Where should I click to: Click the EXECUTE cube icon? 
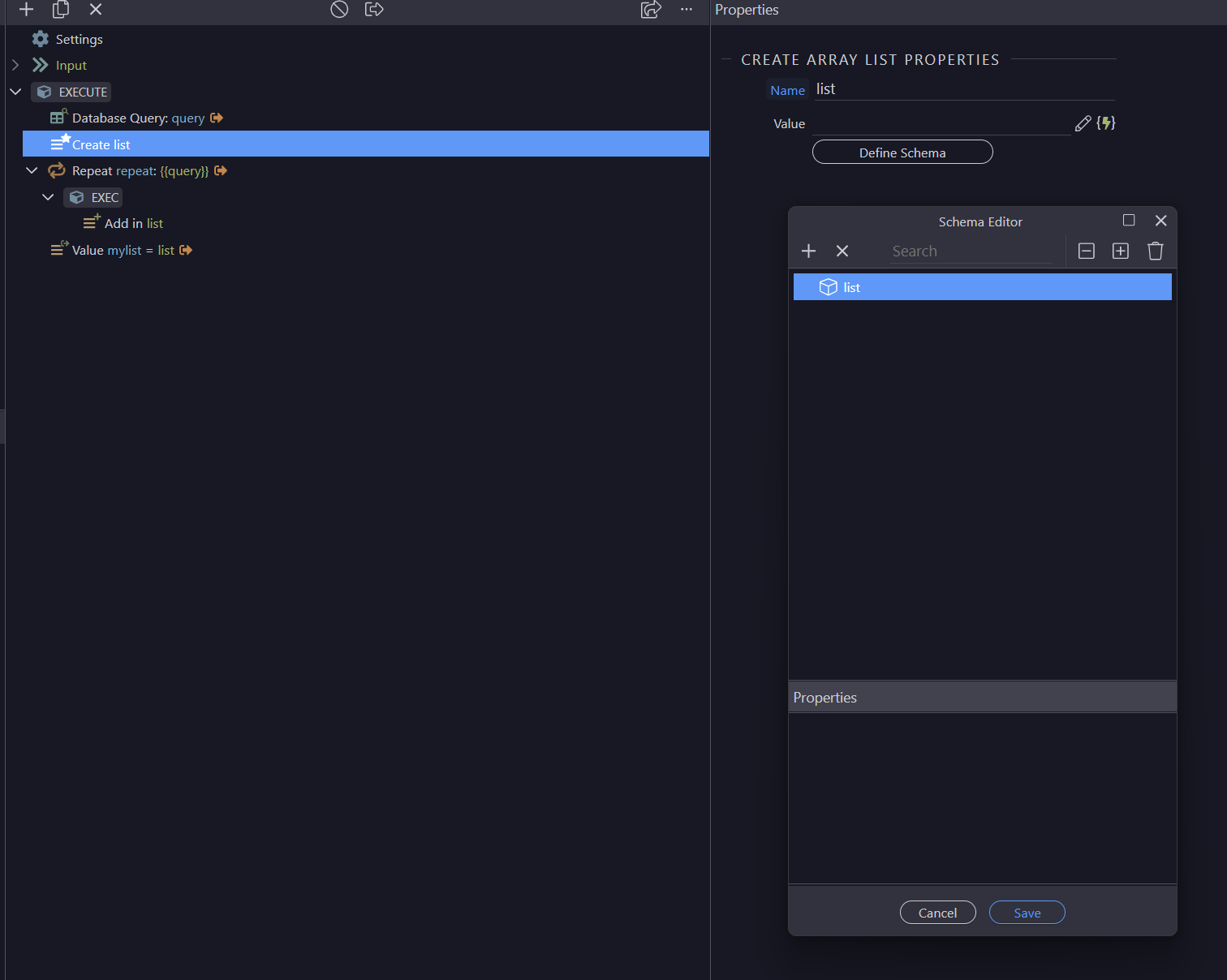pyautogui.click(x=45, y=92)
